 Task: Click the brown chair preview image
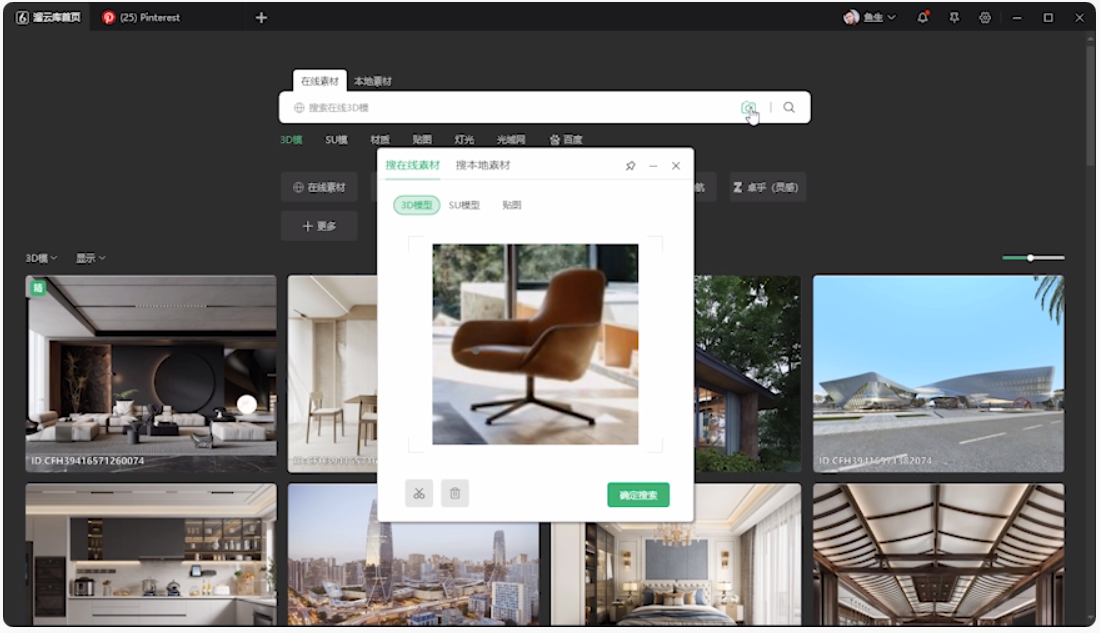click(x=535, y=344)
